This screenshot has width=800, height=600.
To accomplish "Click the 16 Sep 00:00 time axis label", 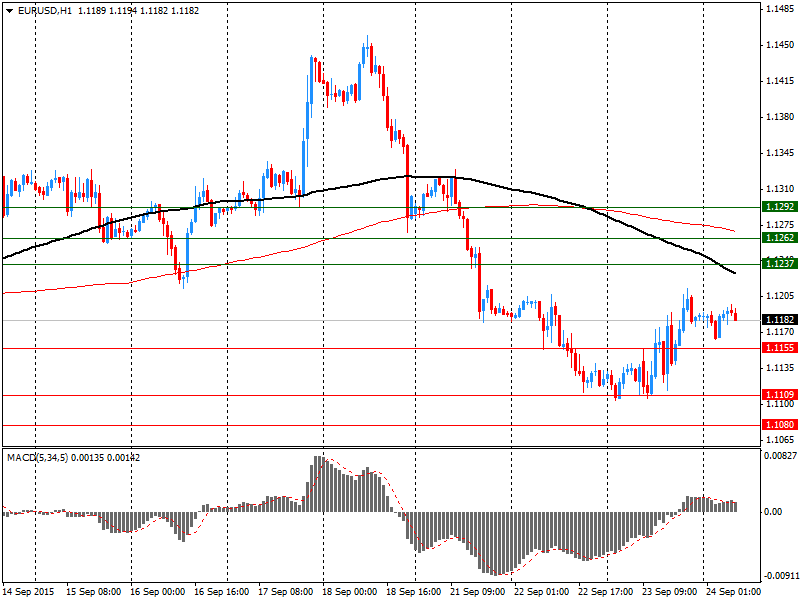I will [x=158, y=592].
